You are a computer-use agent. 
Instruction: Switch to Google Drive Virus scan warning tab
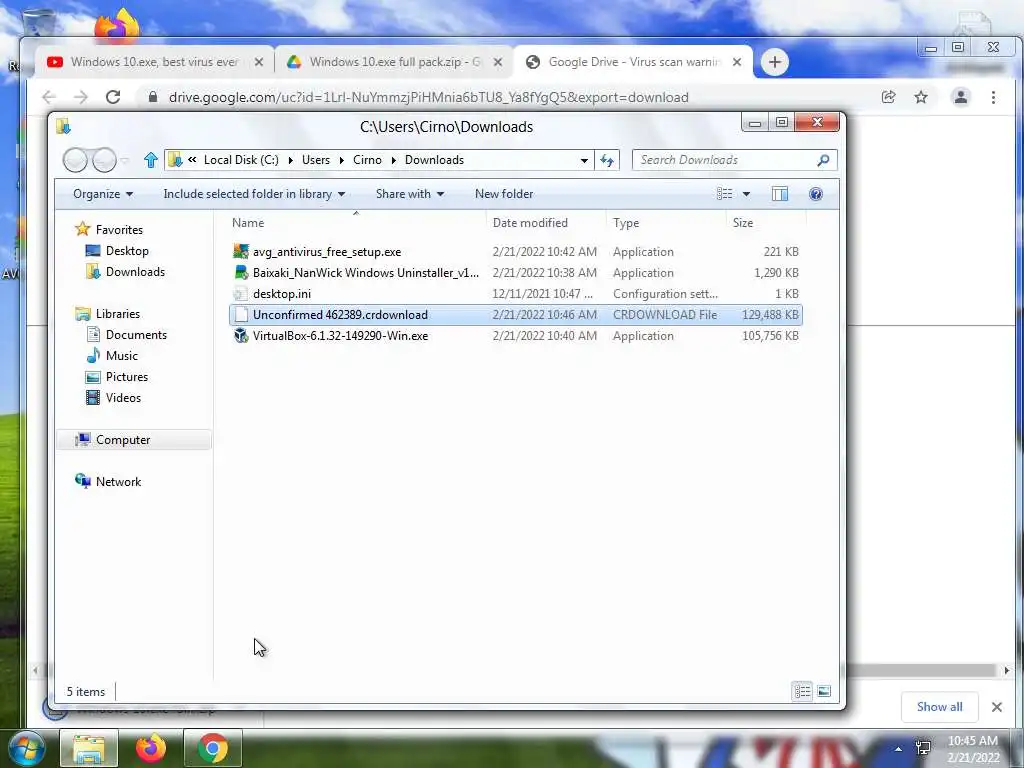634,62
